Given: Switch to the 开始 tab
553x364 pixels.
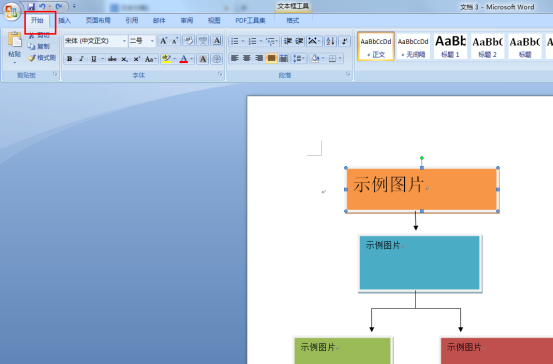Looking at the screenshot, I should coord(37,20).
